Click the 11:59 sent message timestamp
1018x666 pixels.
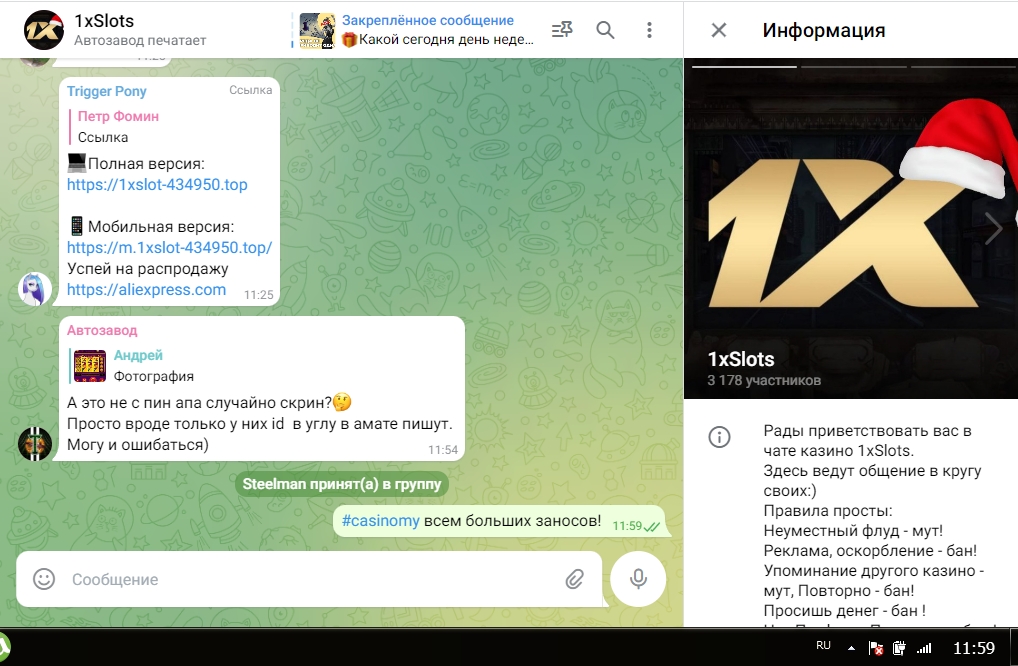click(x=627, y=526)
